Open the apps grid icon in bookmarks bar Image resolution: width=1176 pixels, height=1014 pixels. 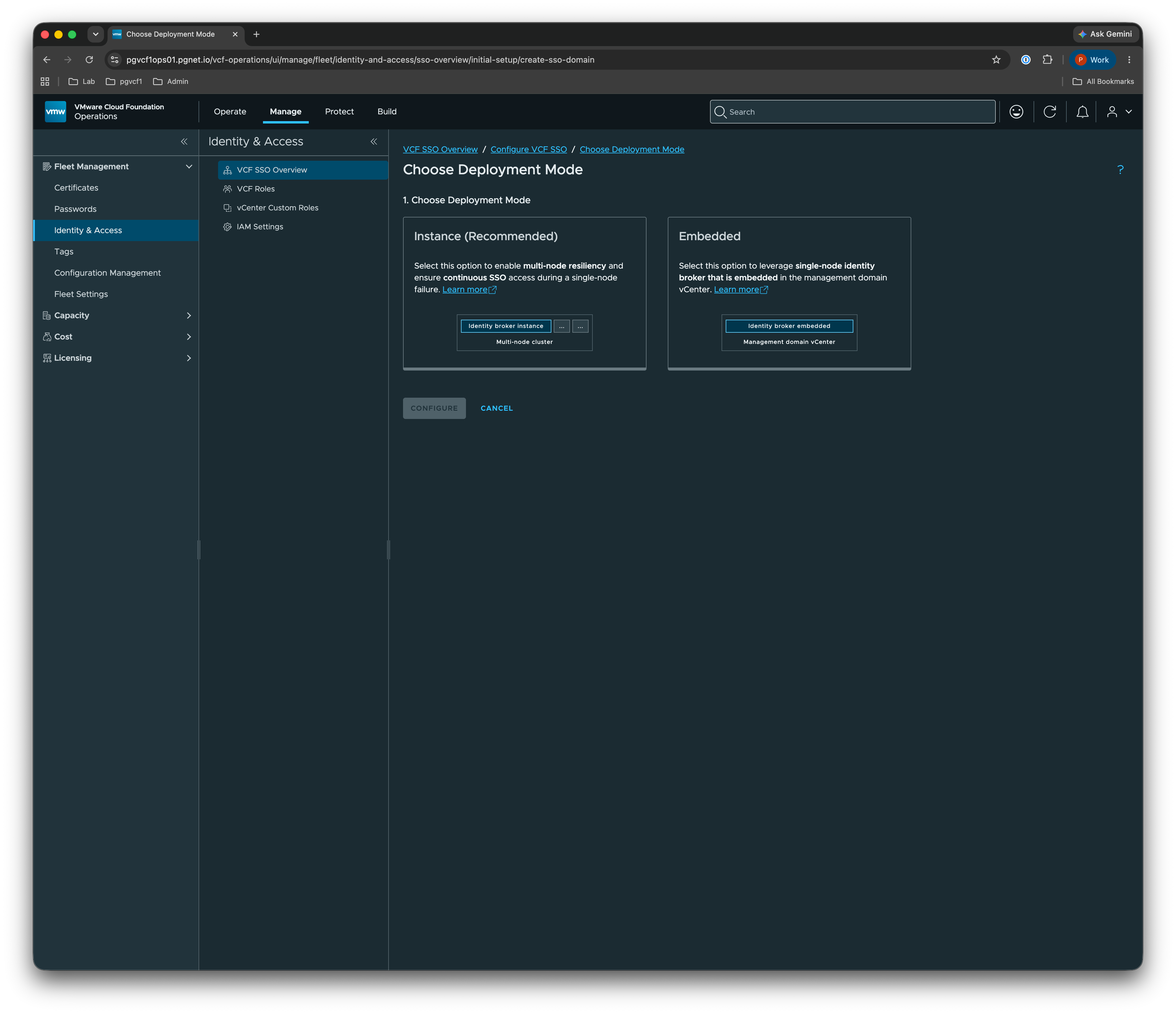45,82
